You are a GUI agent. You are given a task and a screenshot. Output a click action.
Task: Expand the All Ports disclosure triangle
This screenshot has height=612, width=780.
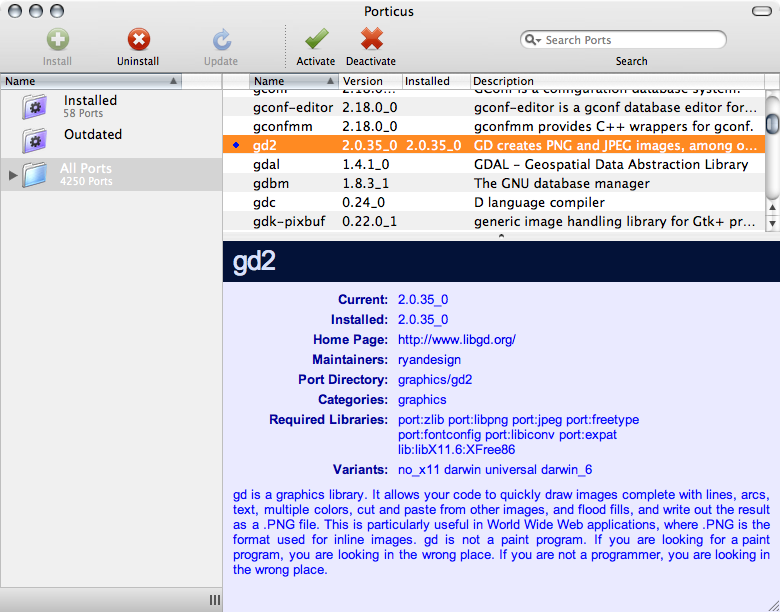pyautogui.click(x=13, y=175)
